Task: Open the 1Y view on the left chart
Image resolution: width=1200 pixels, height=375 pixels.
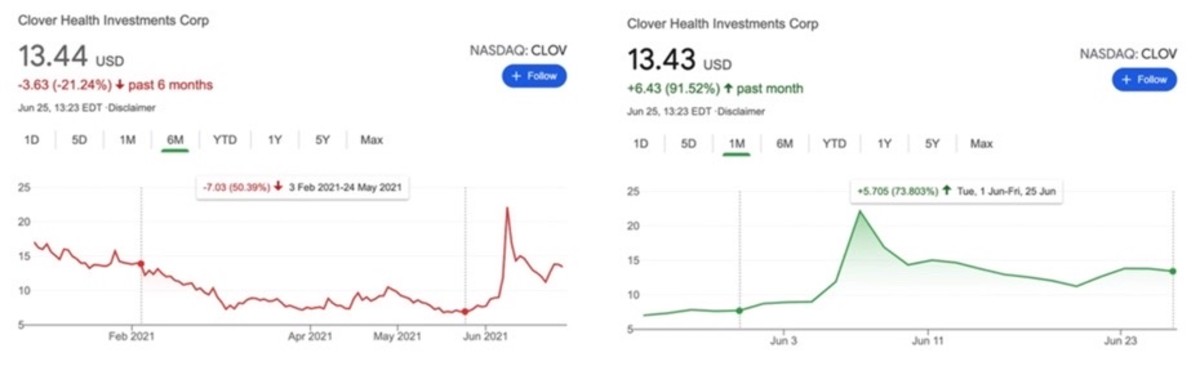Action: coord(274,140)
